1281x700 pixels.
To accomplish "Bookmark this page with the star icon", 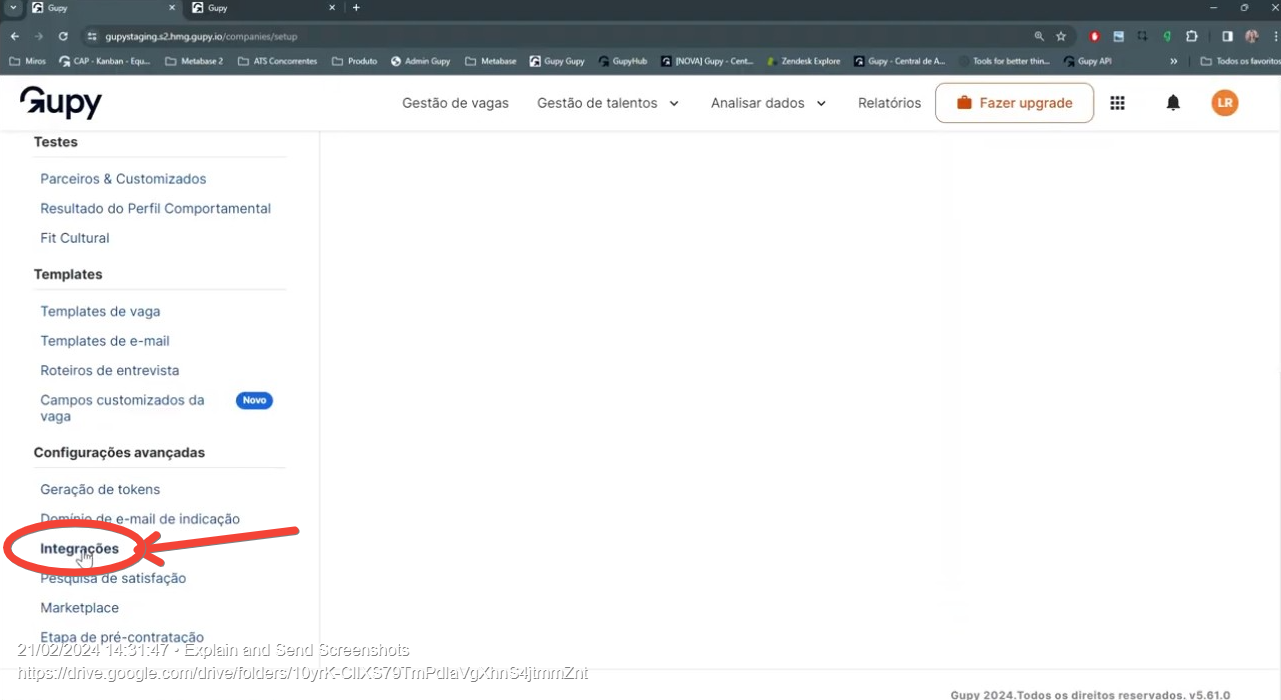I will (x=1061, y=36).
